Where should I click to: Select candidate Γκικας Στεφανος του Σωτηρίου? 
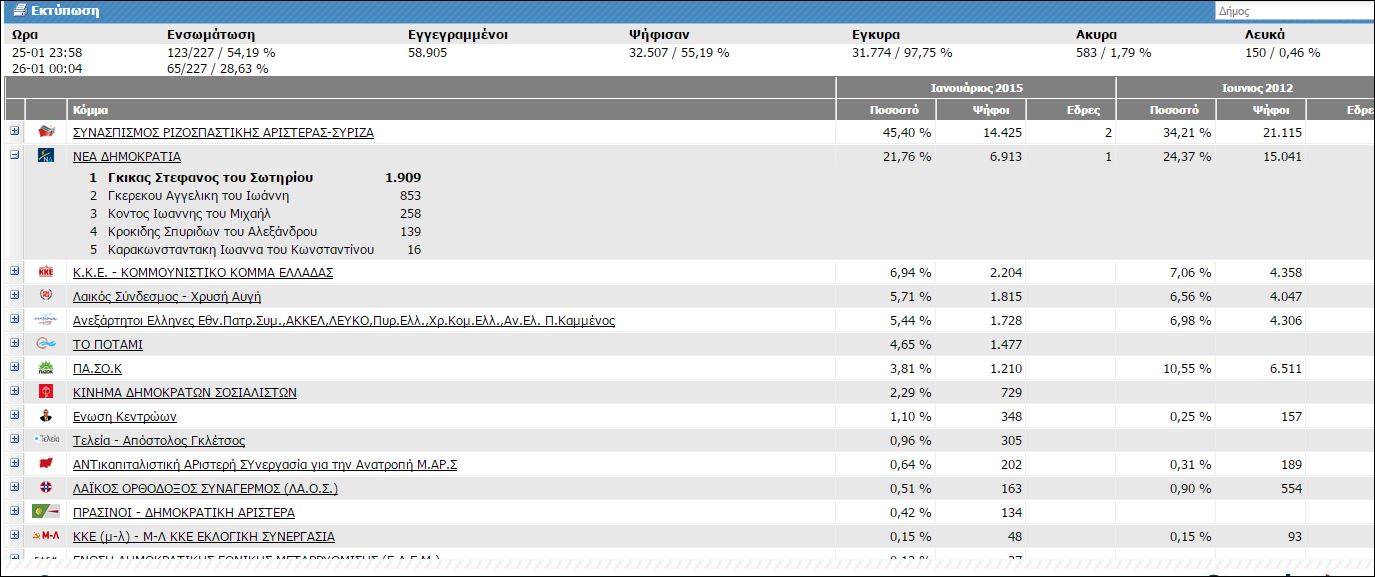[210, 178]
